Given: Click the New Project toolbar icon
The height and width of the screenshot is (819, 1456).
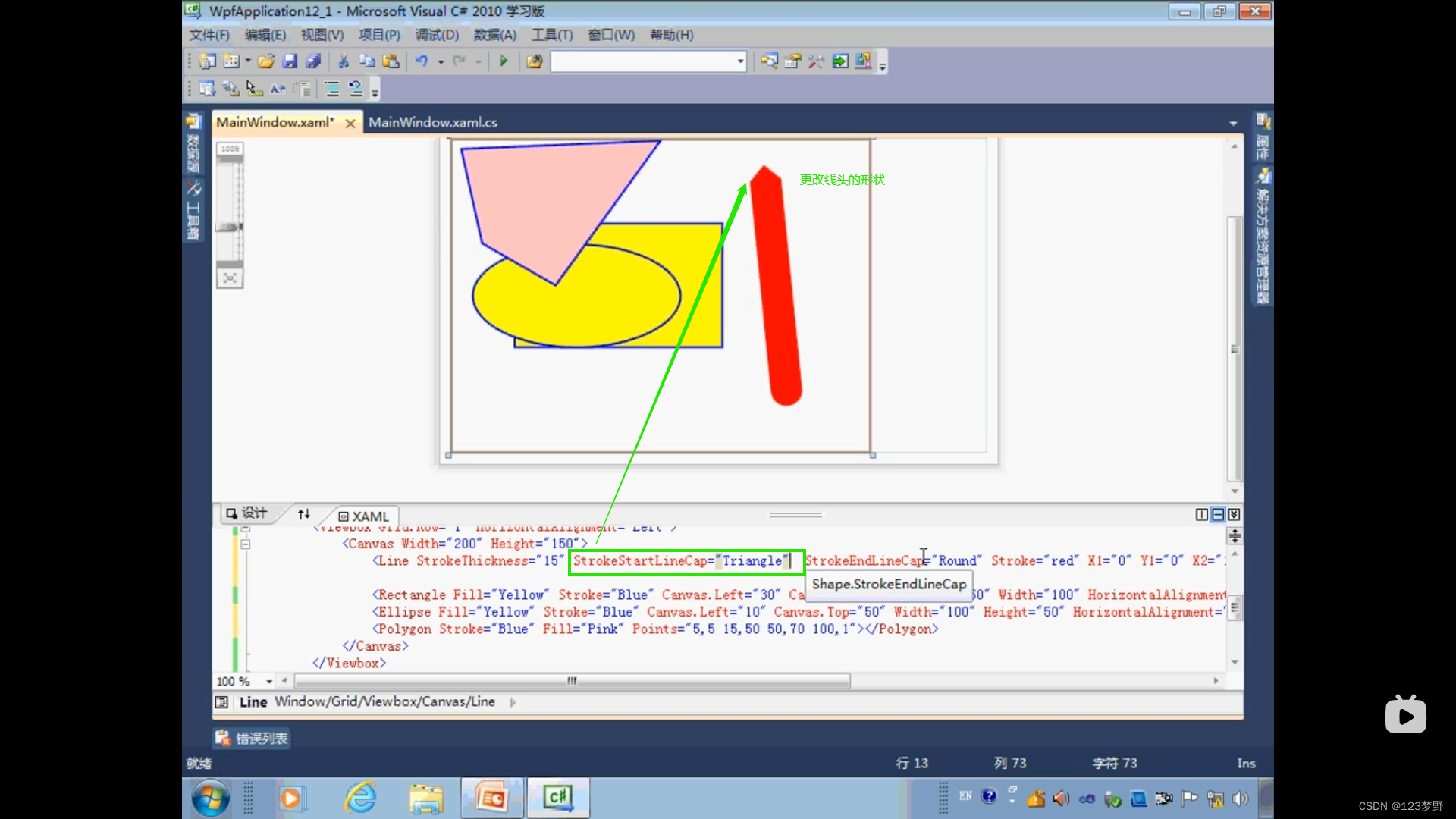Looking at the screenshot, I should click(x=207, y=61).
